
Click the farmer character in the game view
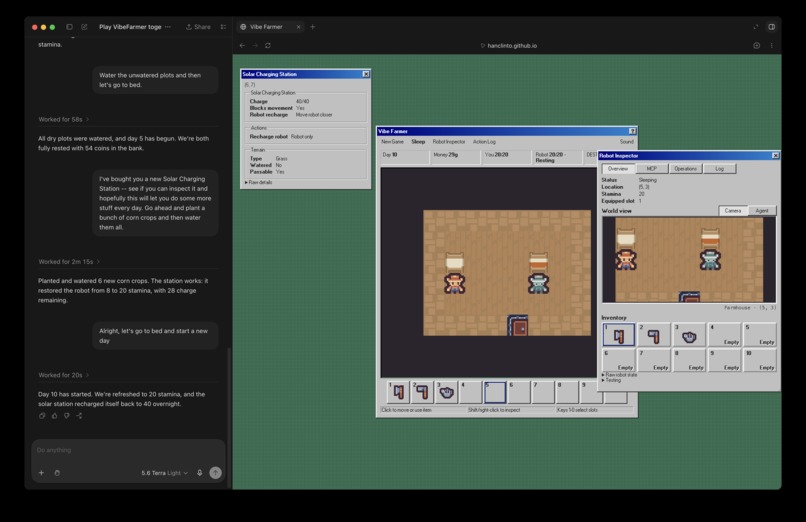[x=454, y=284]
